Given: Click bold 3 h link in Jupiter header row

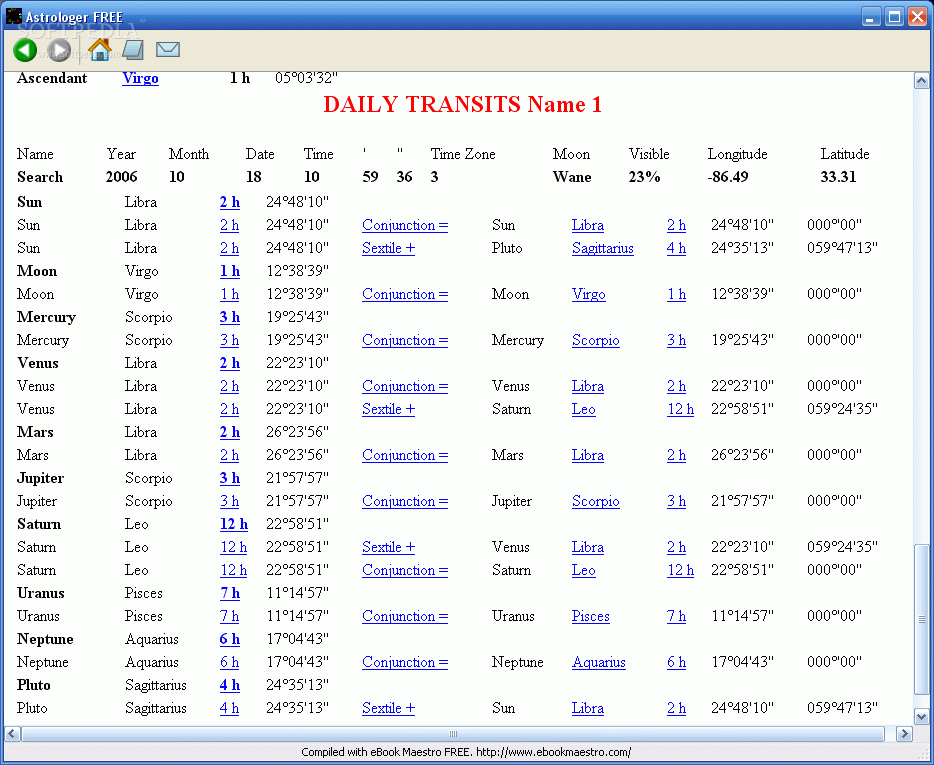Looking at the screenshot, I should [x=230, y=478].
